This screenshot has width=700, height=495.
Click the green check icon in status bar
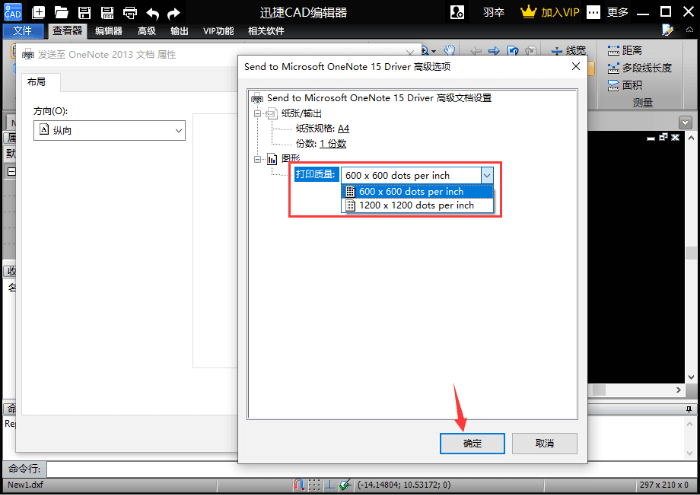pyautogui.click(x=344, y=484)
